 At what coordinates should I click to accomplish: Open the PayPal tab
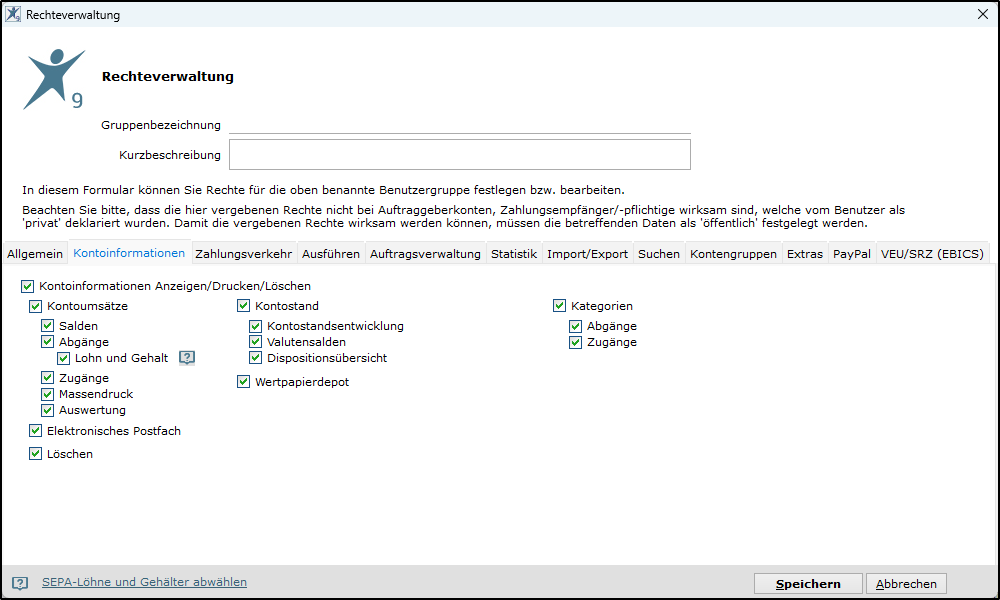pyautogui.click(x=852, y=254)
